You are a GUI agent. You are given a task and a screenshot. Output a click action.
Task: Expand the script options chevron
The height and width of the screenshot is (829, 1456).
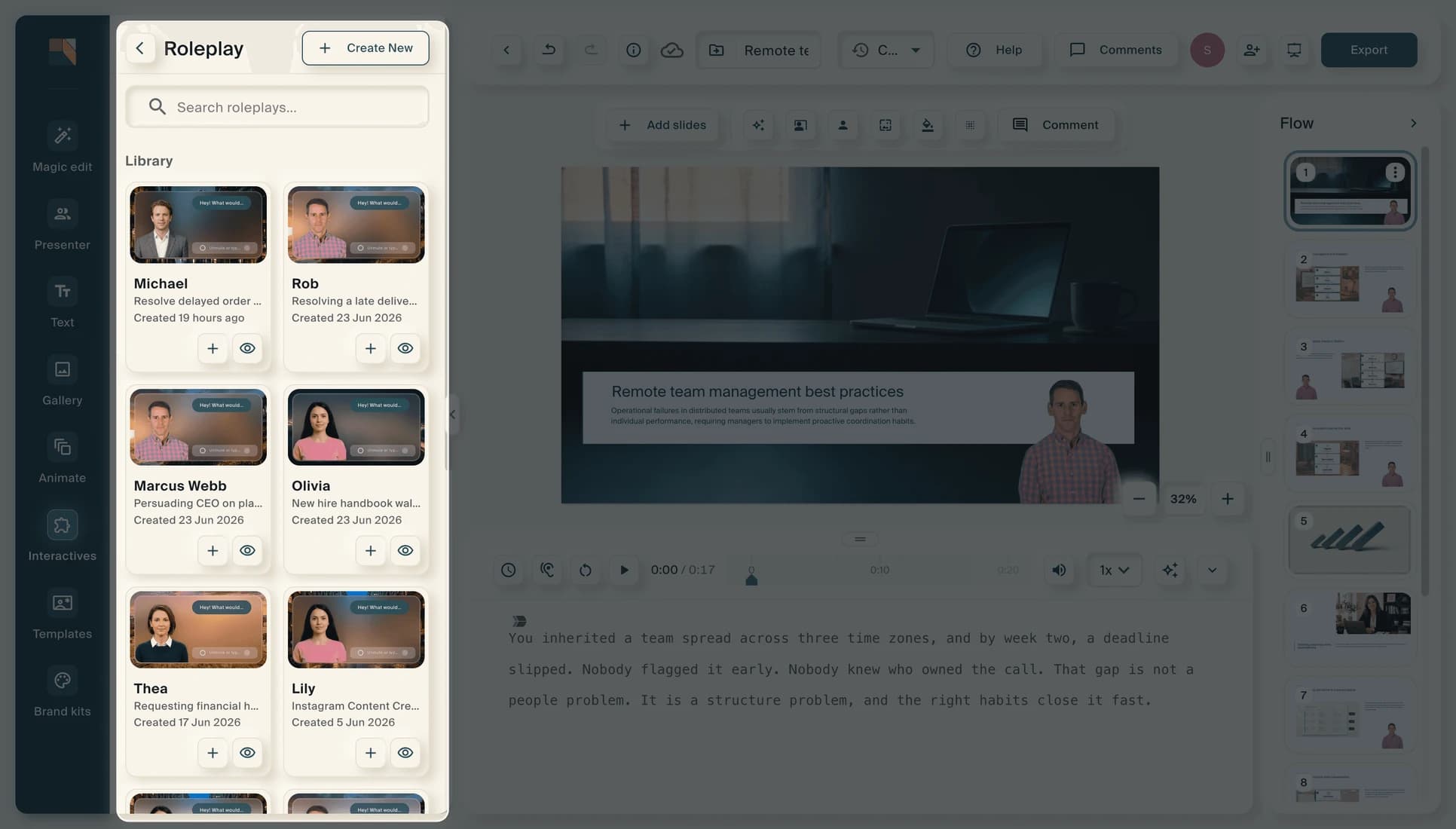point(1212,570)
